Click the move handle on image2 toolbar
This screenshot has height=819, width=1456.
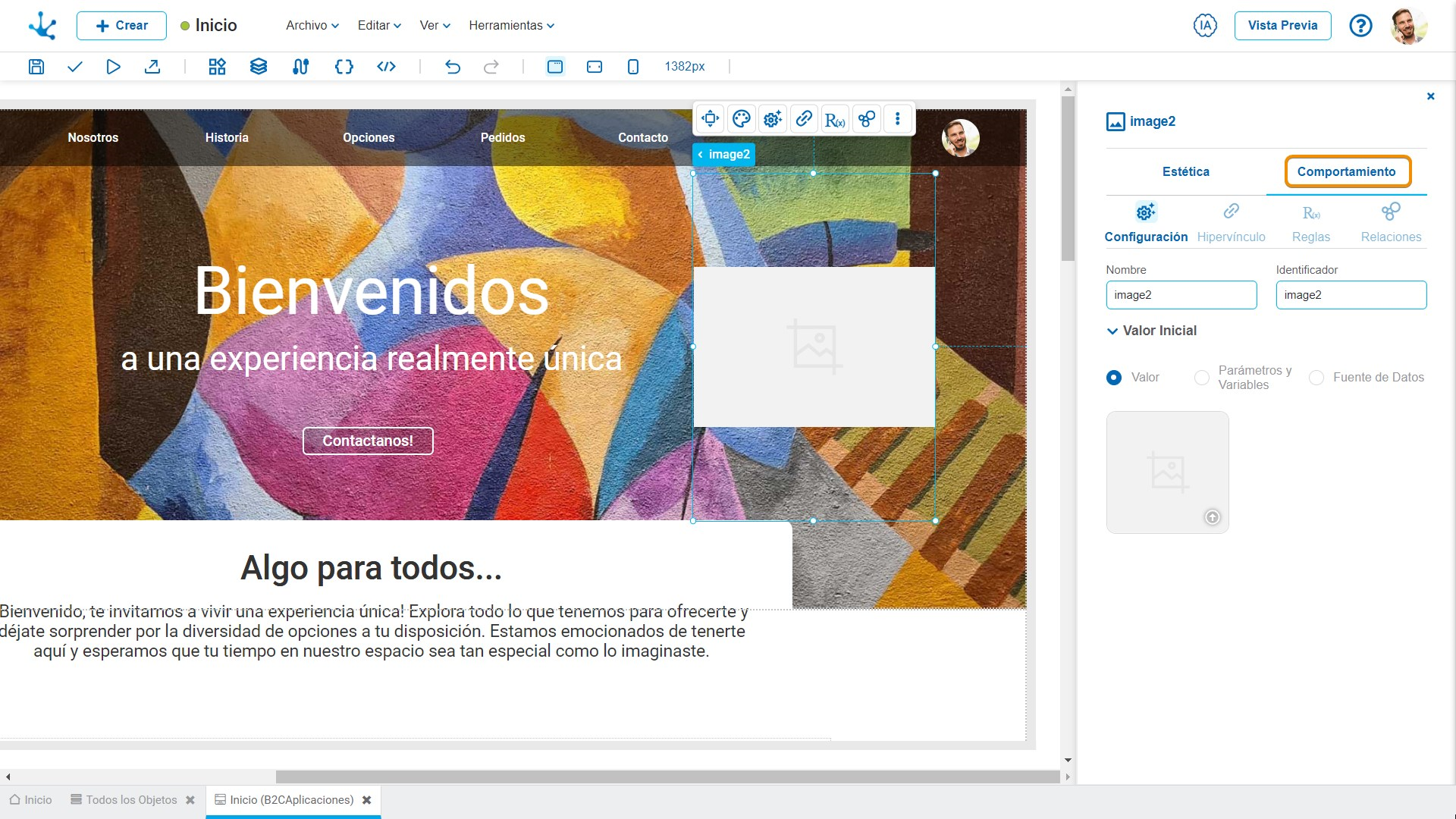click(x=711, y=118)
